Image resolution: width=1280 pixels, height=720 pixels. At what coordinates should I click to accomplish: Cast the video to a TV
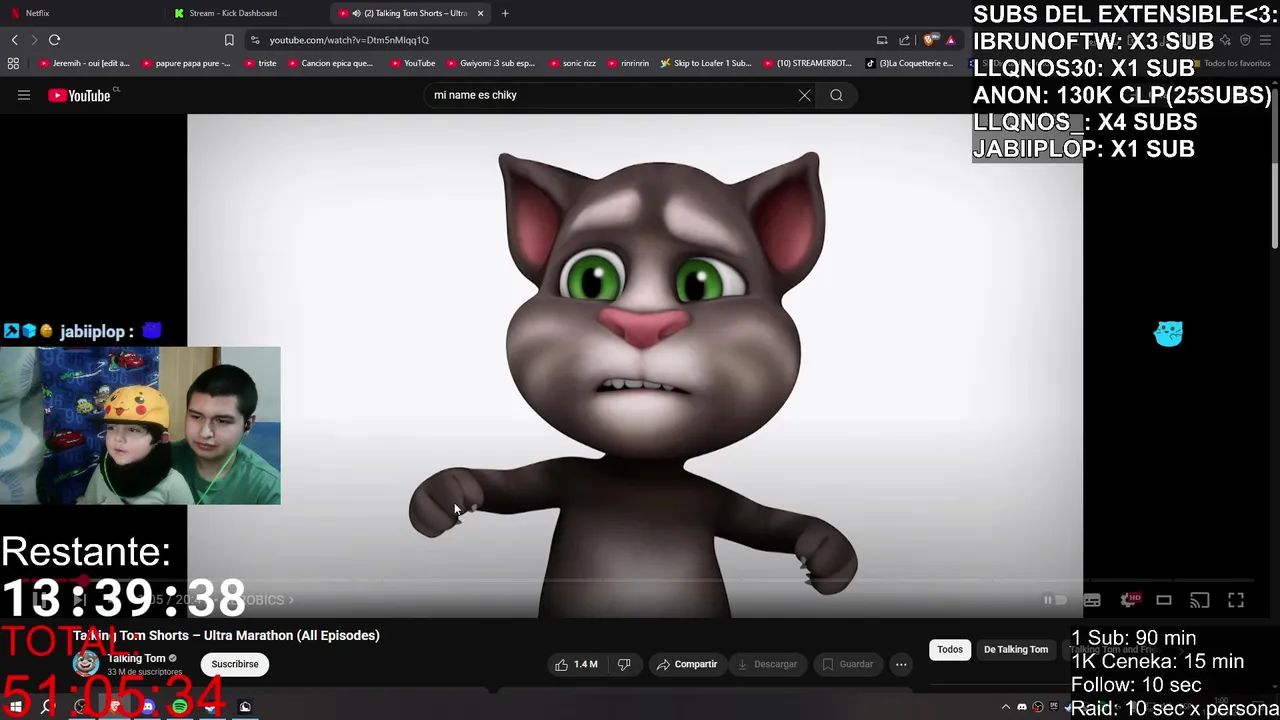click(x=1200, y=600)
